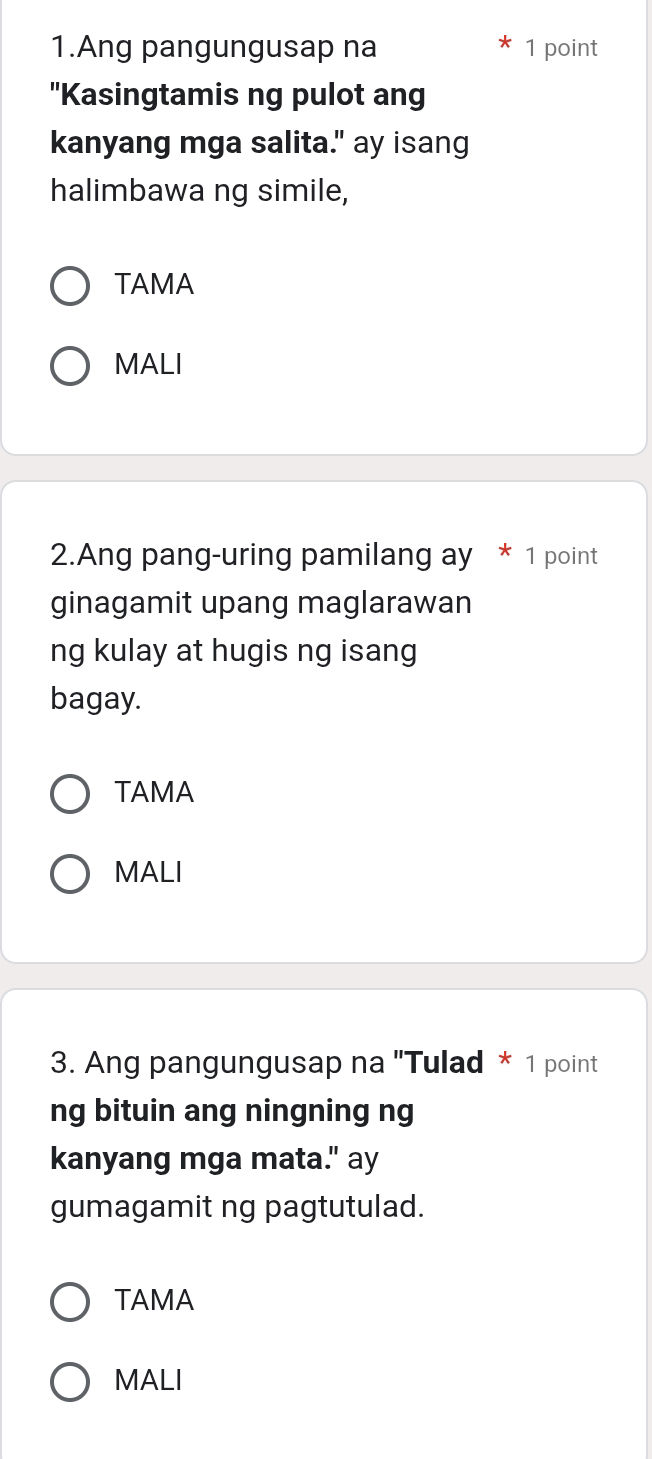Click the 1 point label on question 2
The image size is (652, 1459).
coord(561,555)
